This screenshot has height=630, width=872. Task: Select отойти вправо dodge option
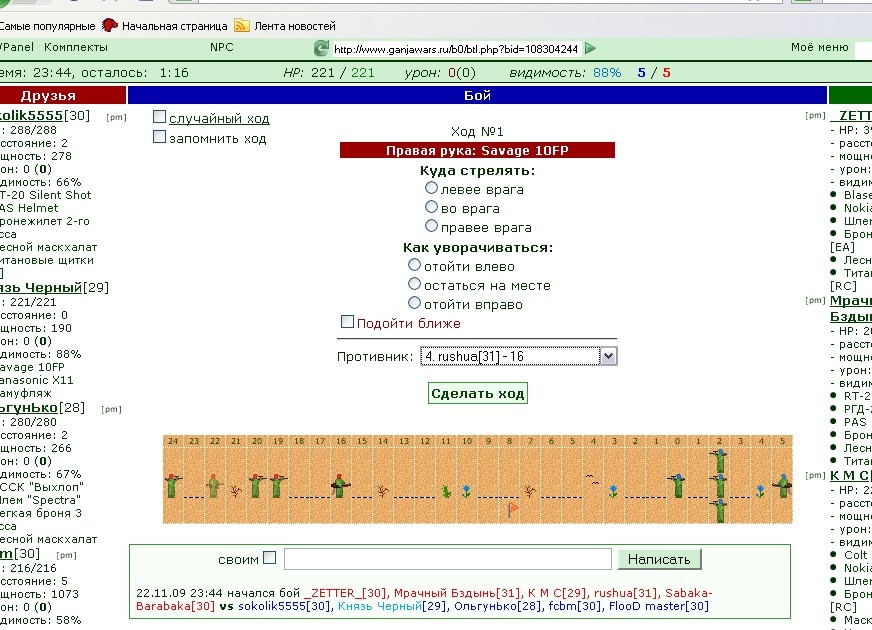pyautogui.click(x=414, y=302)
